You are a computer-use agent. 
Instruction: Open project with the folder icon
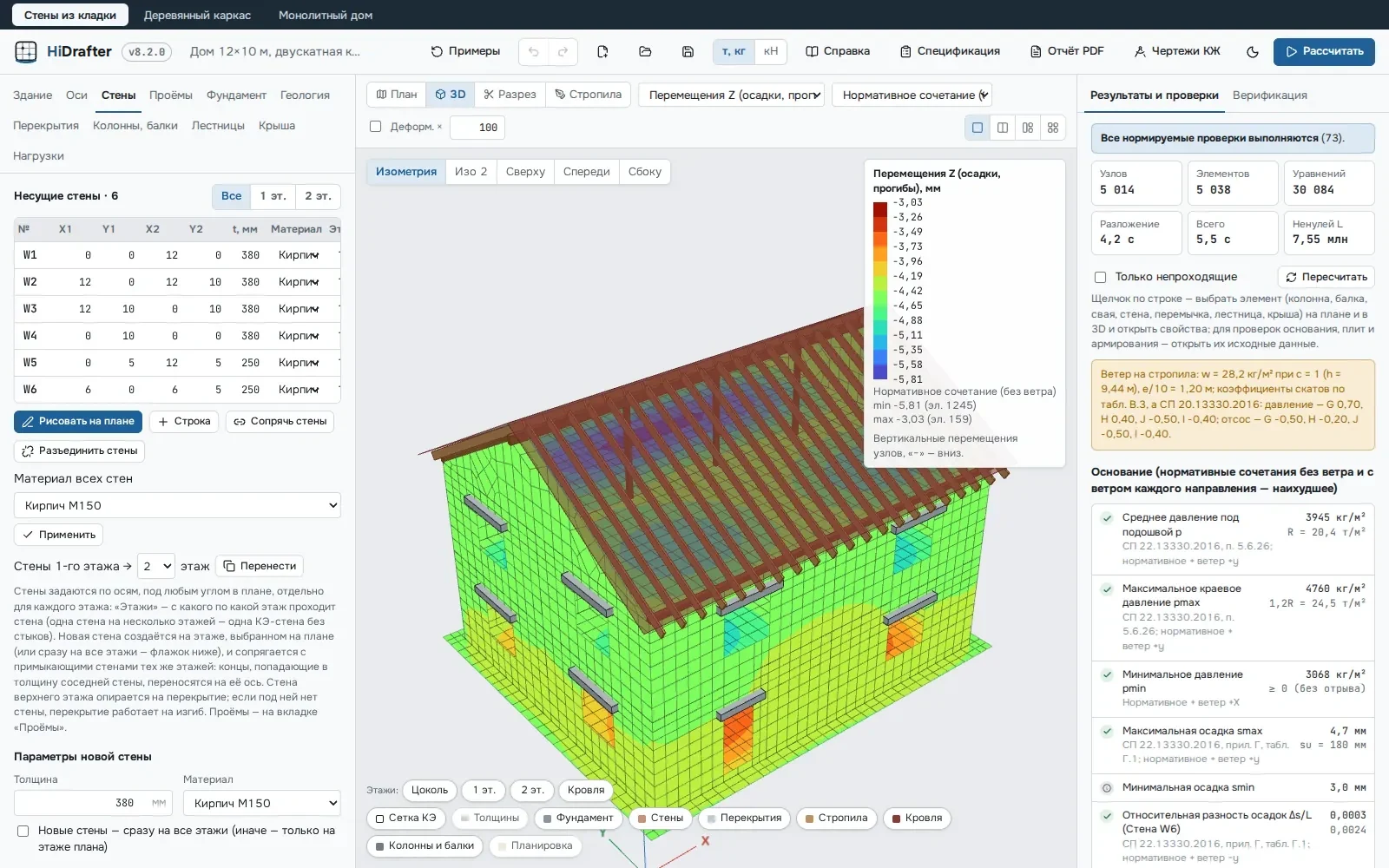pyautogui.click(x=645, y=52)
